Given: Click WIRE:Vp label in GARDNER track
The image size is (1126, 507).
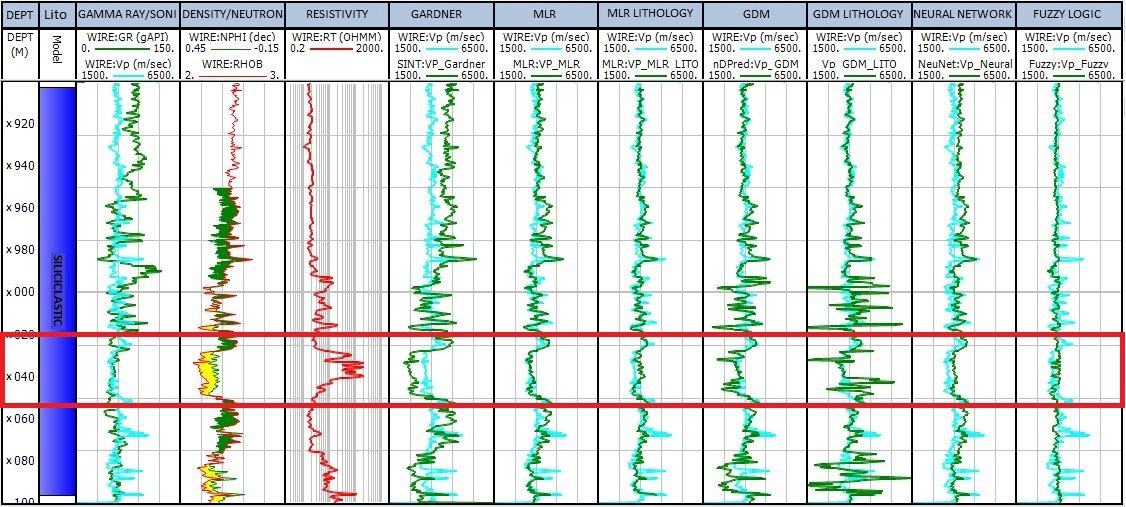Looking at the screenshot, I should 441,35.
